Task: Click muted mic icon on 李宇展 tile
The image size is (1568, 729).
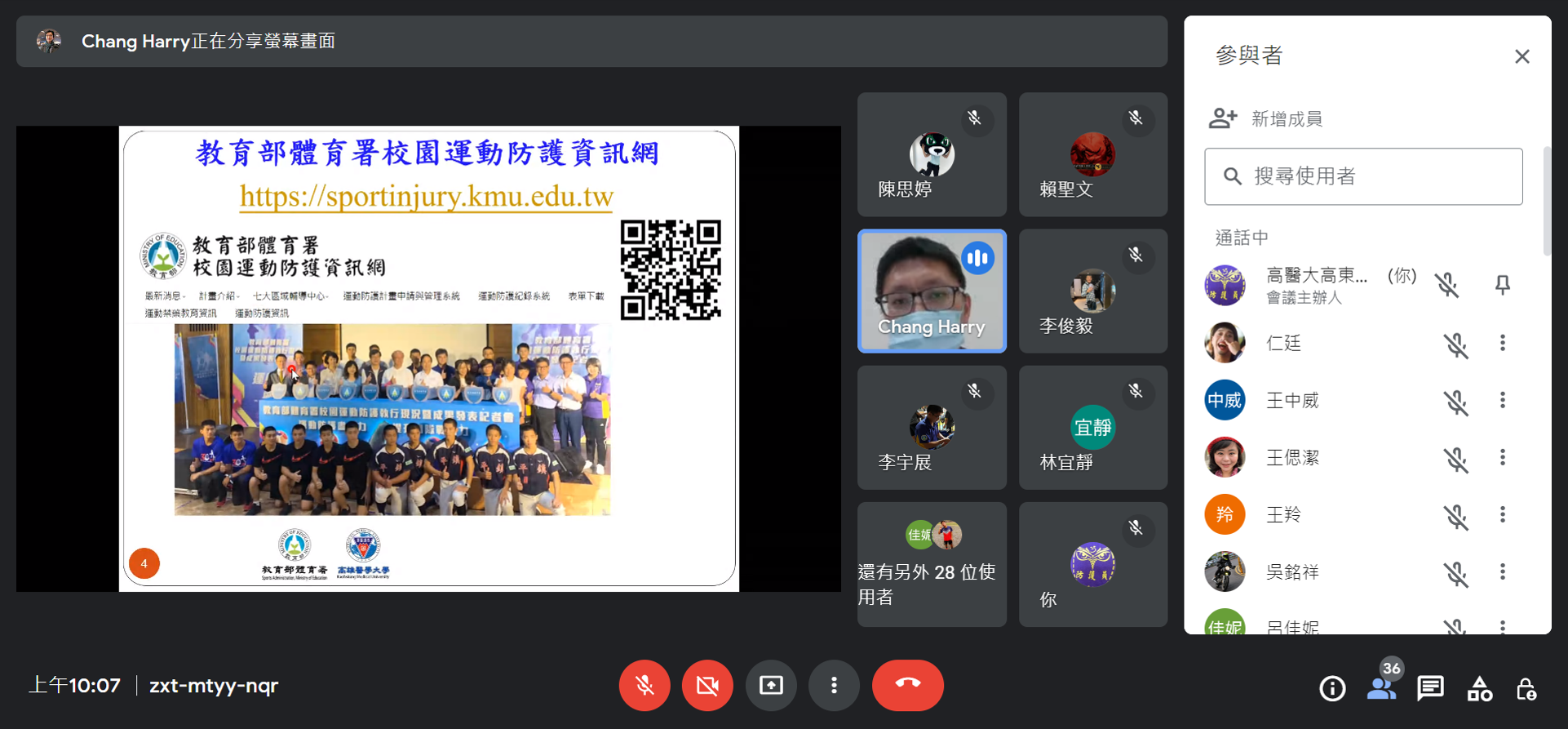Action: pos(974,391)
